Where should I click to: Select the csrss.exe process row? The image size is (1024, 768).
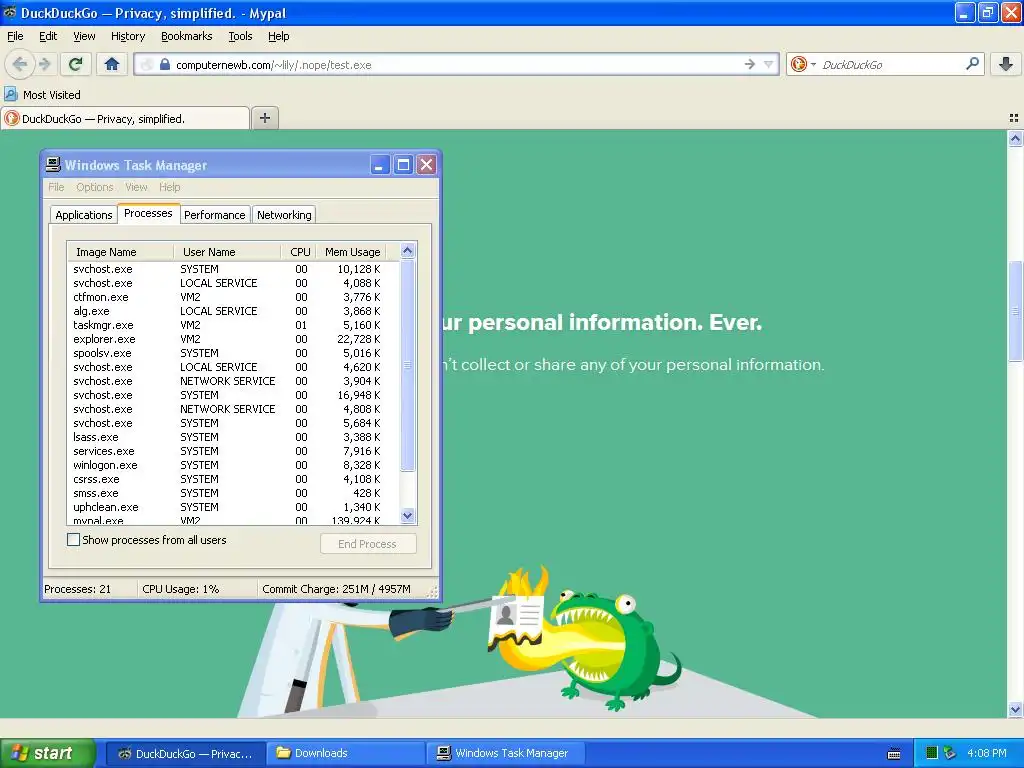click(233, 479)
